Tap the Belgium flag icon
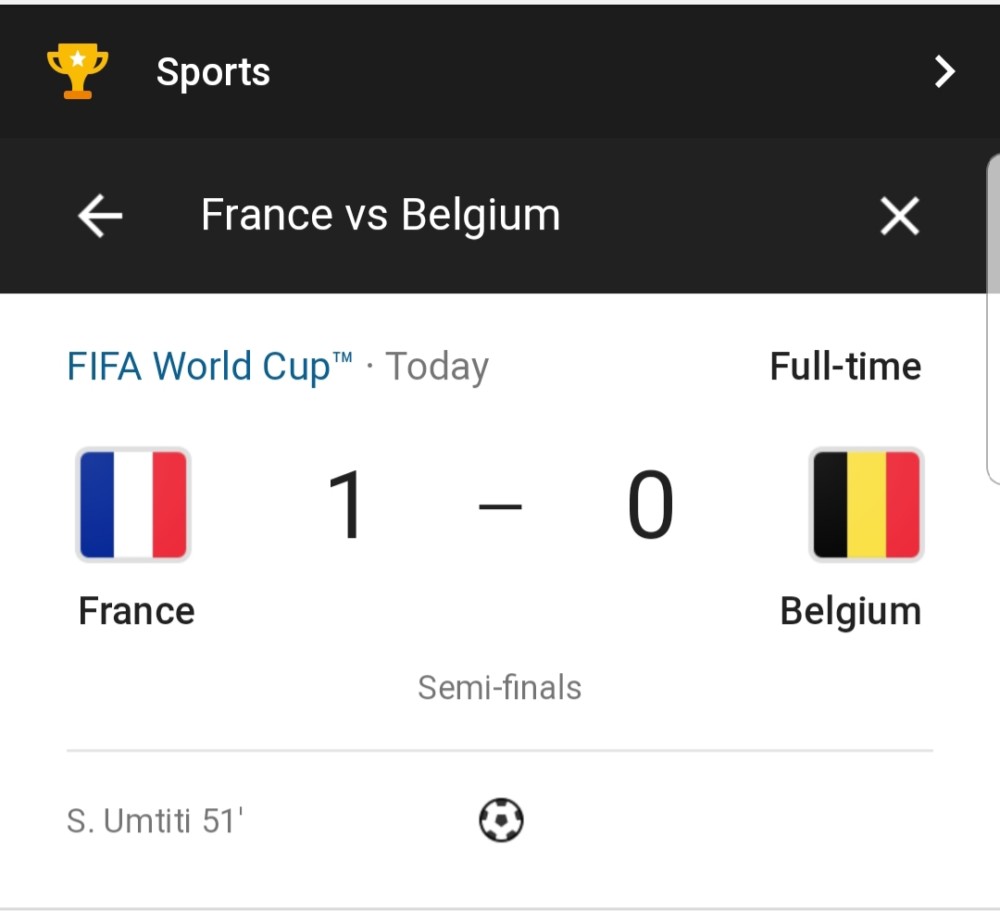 pos(866,504)
